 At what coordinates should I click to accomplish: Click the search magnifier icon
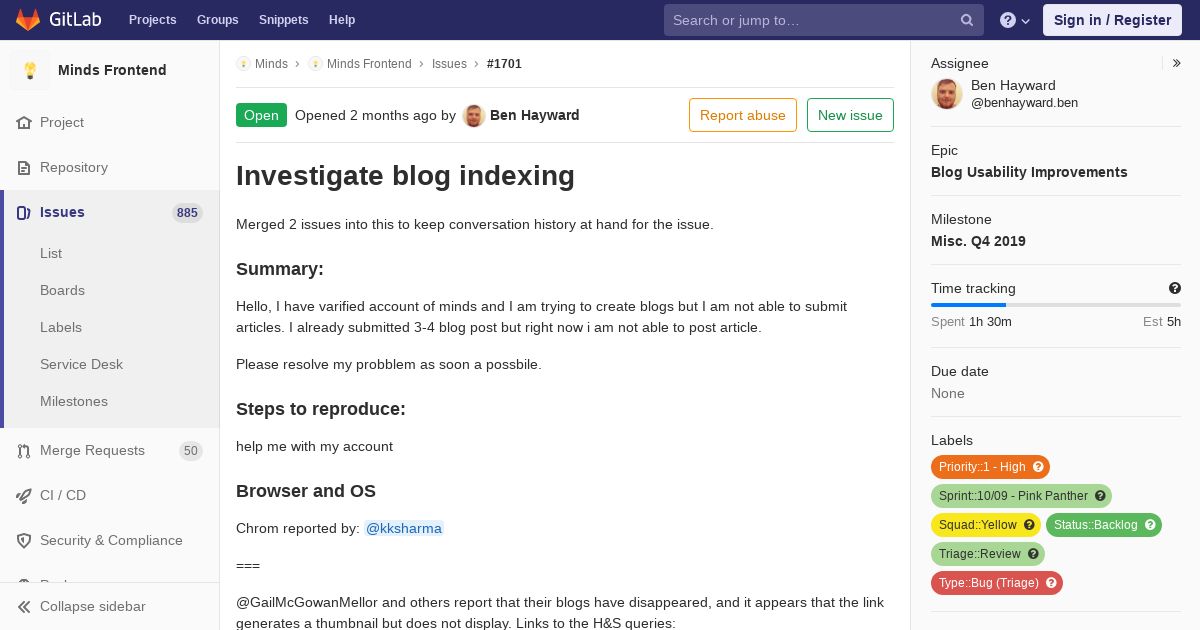click(x=967, y=20)
